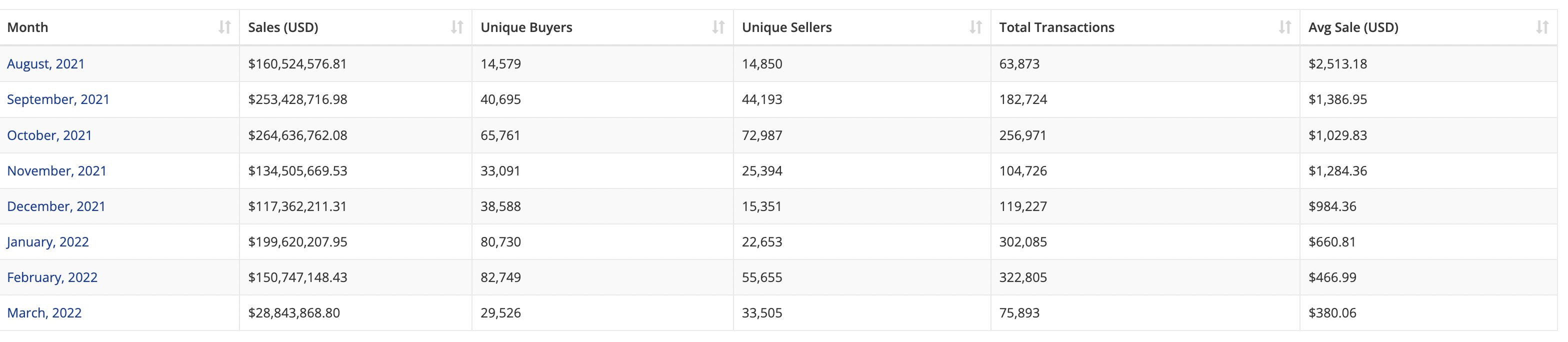Sort by Total Transactions arrows icon

point(1285,27)
